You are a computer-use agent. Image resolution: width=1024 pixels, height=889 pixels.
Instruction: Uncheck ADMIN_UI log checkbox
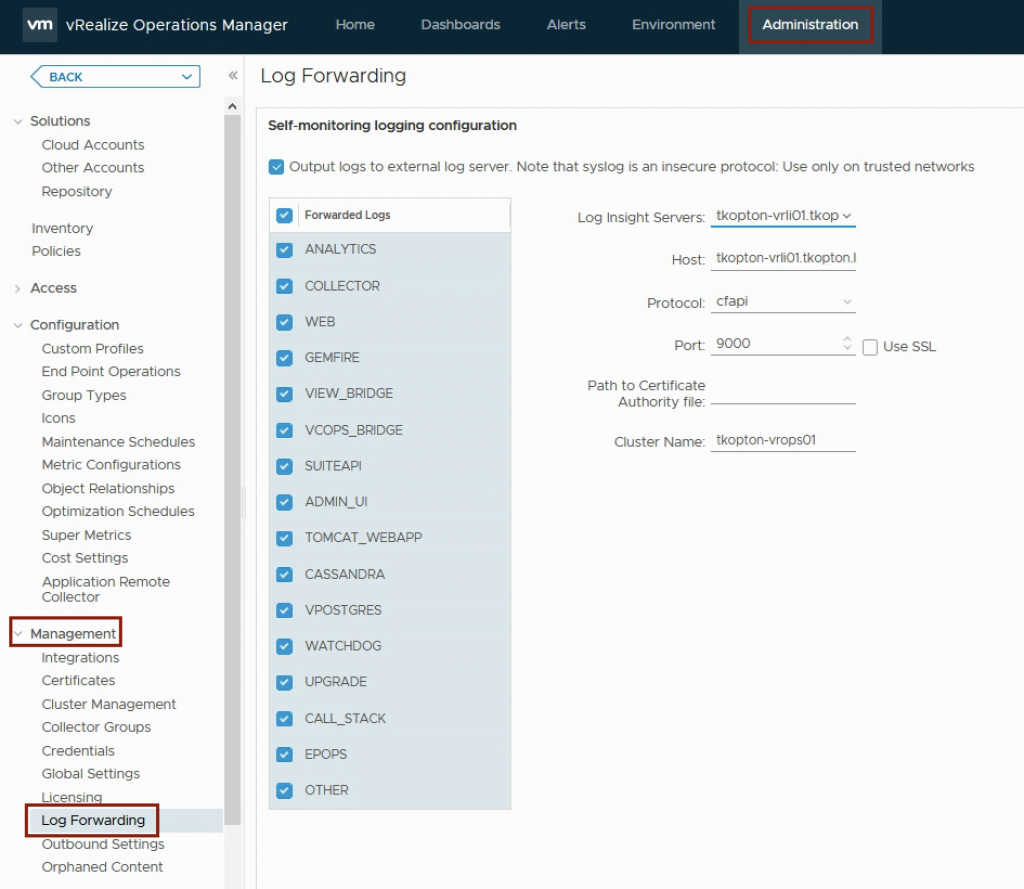284,502
